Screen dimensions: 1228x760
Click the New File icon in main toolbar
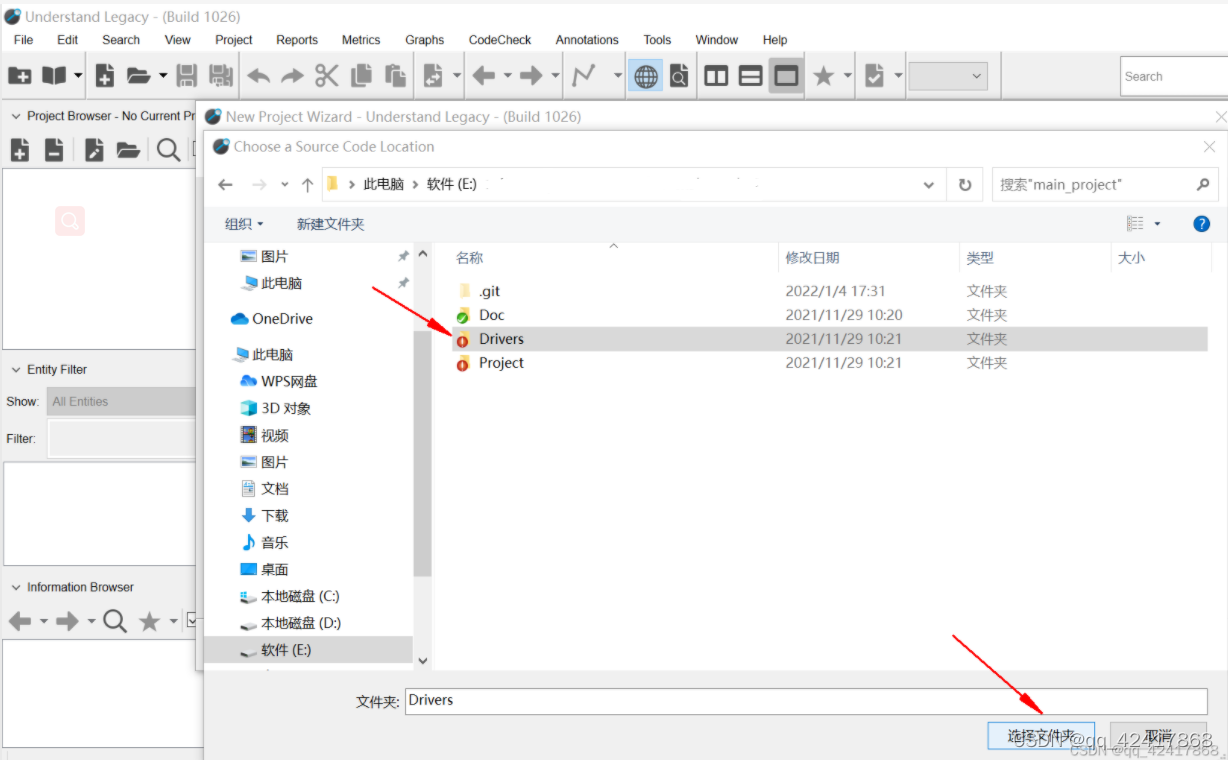point(105,76)
